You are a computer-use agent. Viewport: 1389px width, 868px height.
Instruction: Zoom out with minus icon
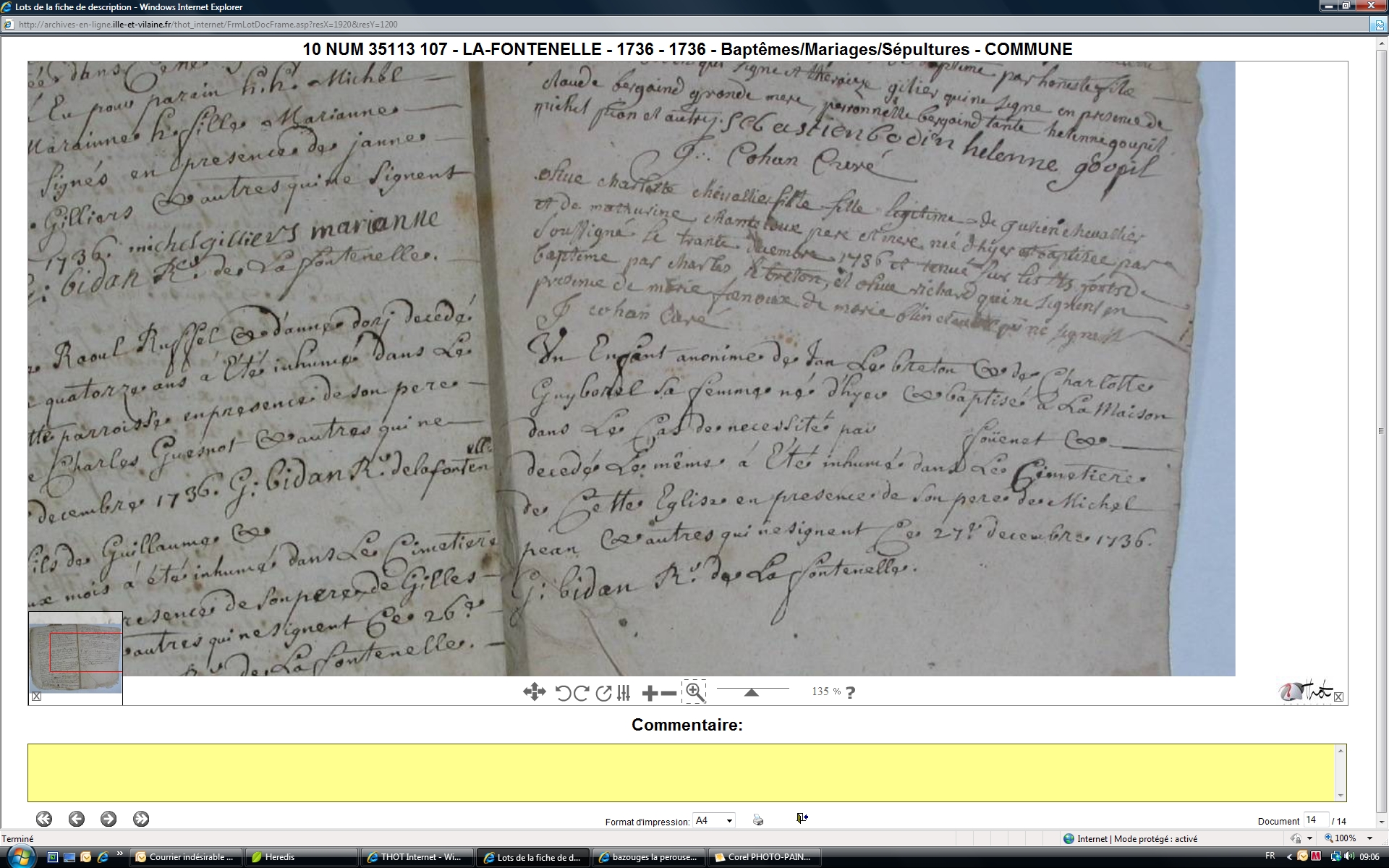(x=669, y=693)
